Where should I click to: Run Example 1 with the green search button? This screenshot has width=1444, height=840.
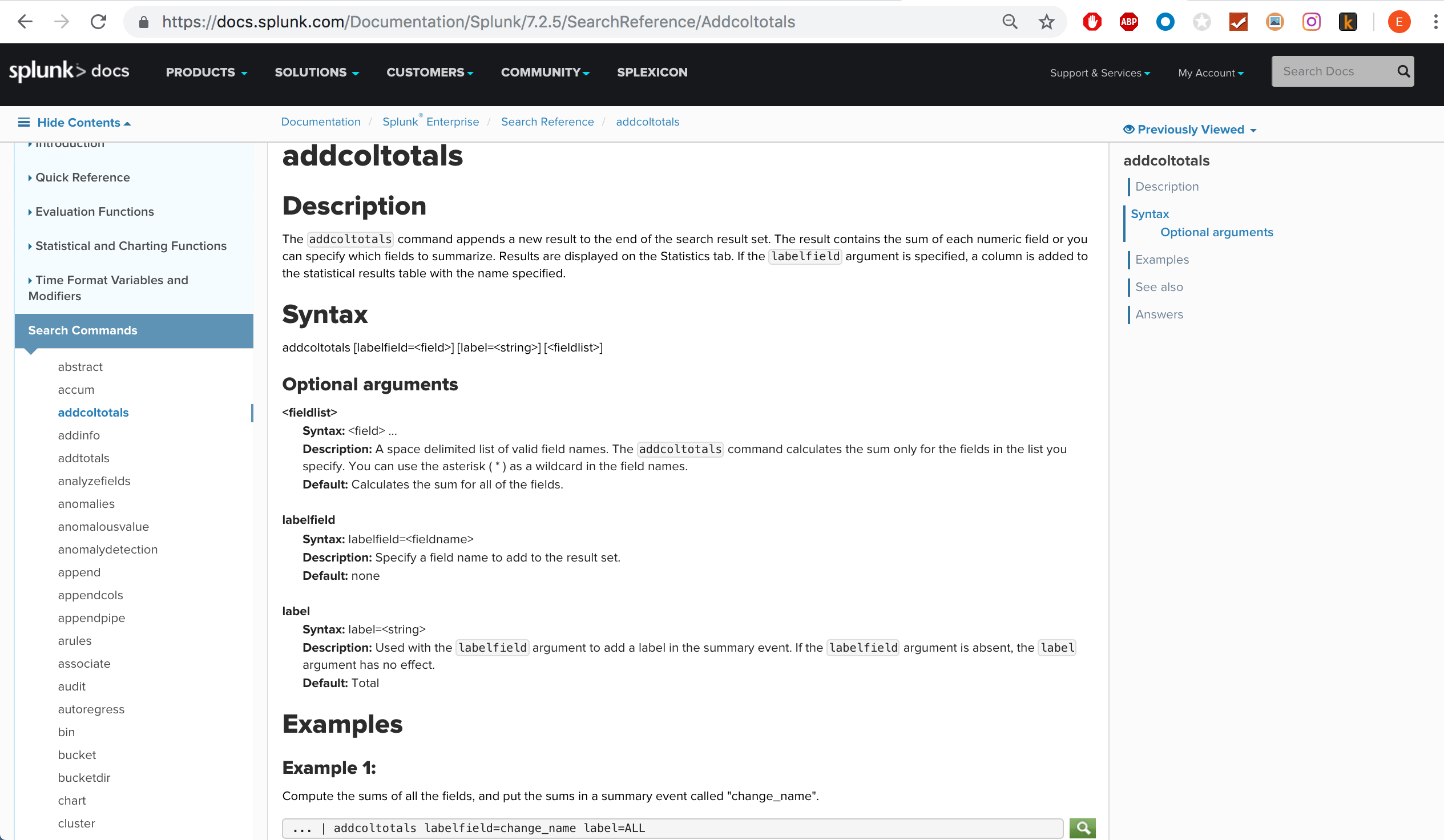tap(1082, 828)
